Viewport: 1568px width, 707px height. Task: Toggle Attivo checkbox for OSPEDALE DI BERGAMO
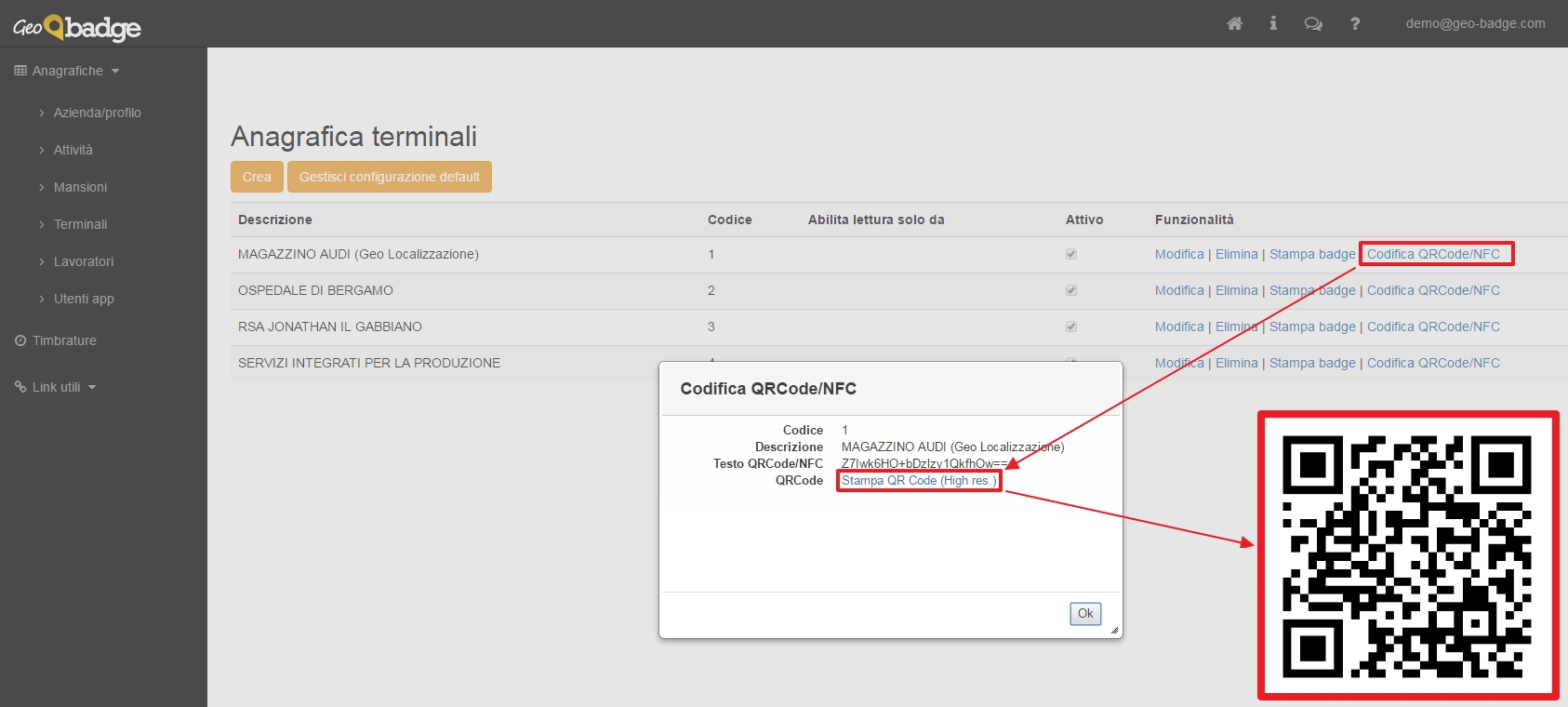tap(1071, 290)
